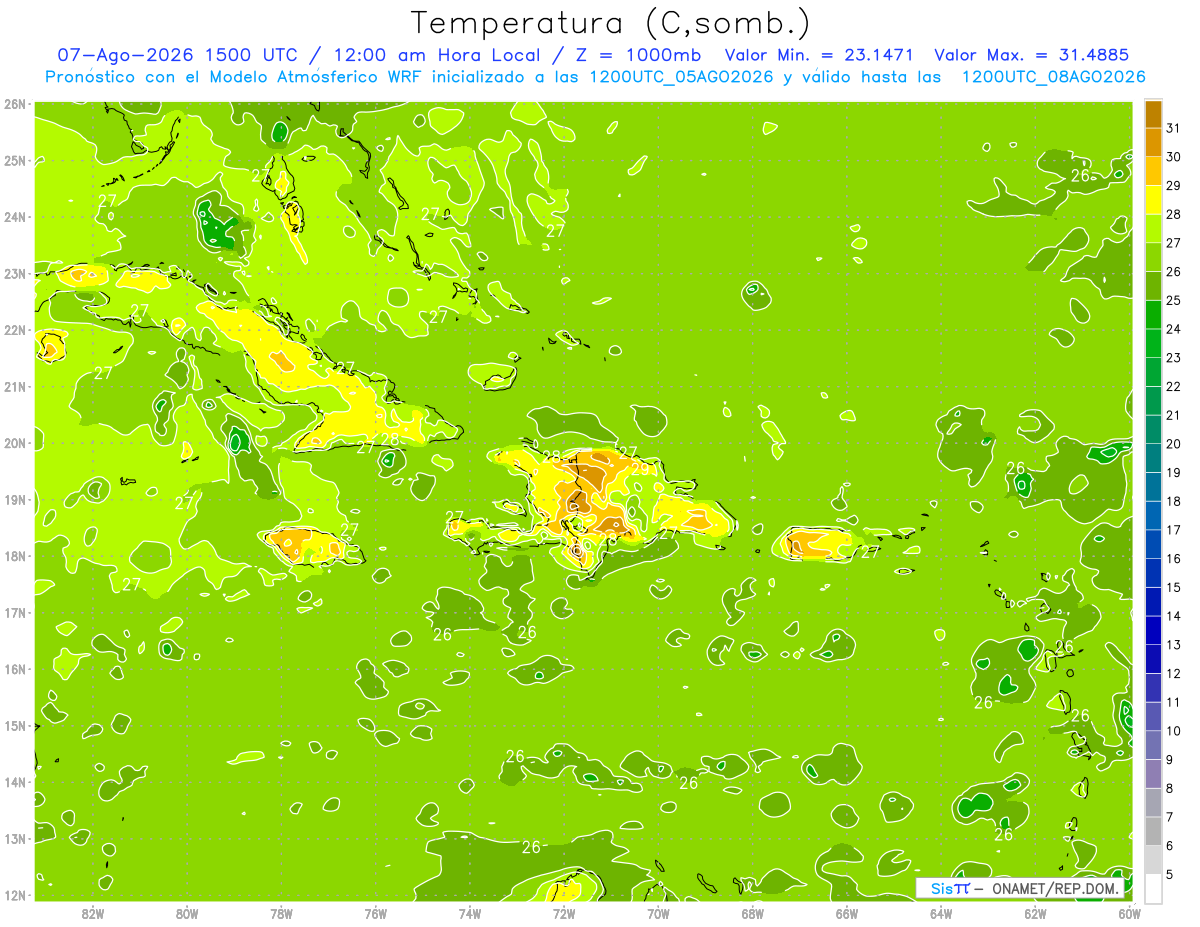Click the yellow swatch between legend 28 and 29
1200x927 pixels.
tap(1153, 200)
